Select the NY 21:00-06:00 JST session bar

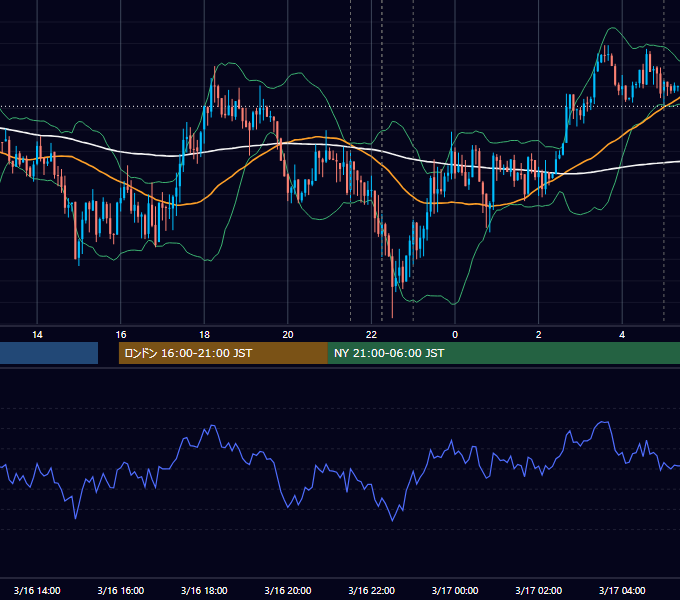[504, 353]
